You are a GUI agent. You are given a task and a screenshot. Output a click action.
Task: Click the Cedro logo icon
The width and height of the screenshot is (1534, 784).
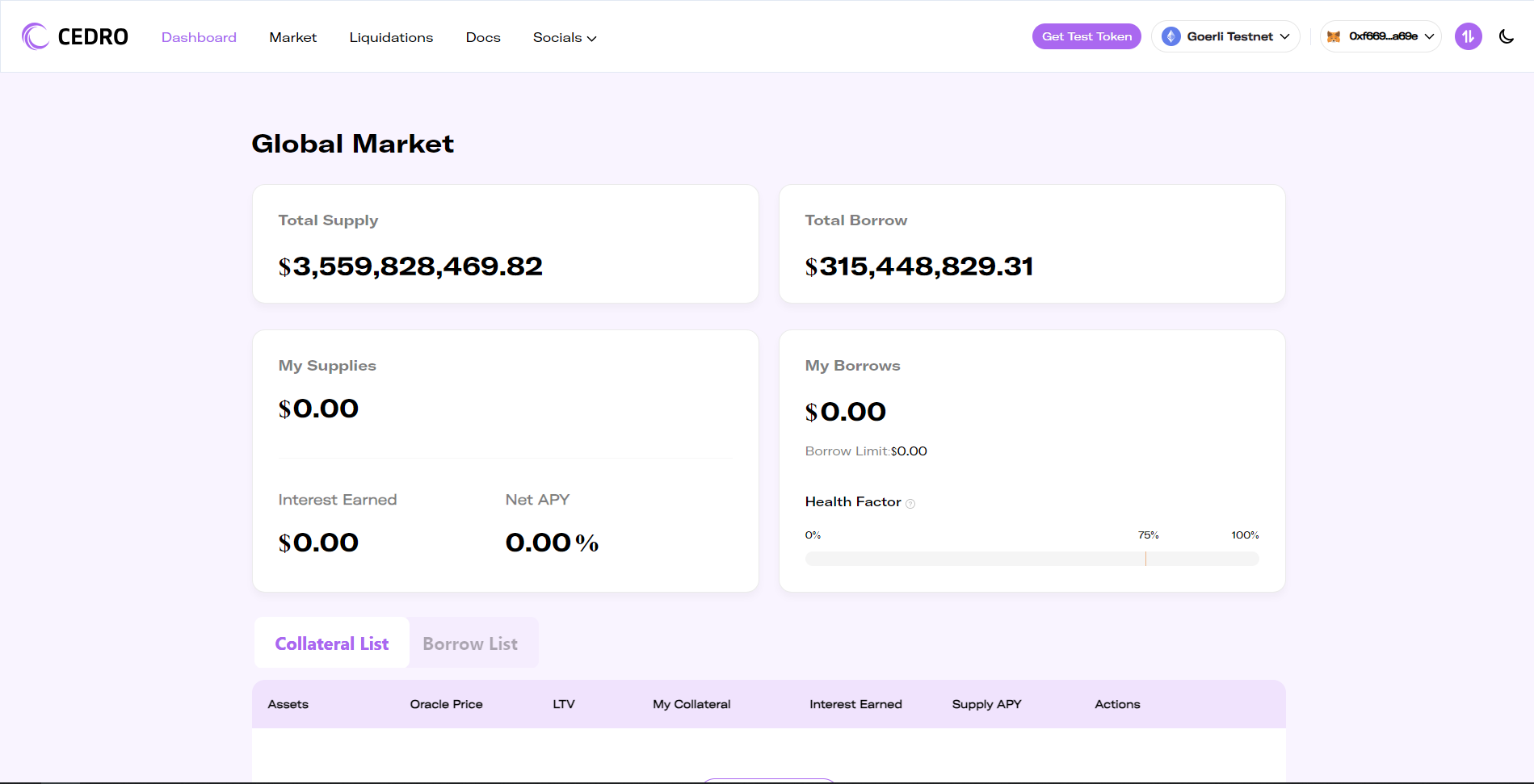coord(35,36)
